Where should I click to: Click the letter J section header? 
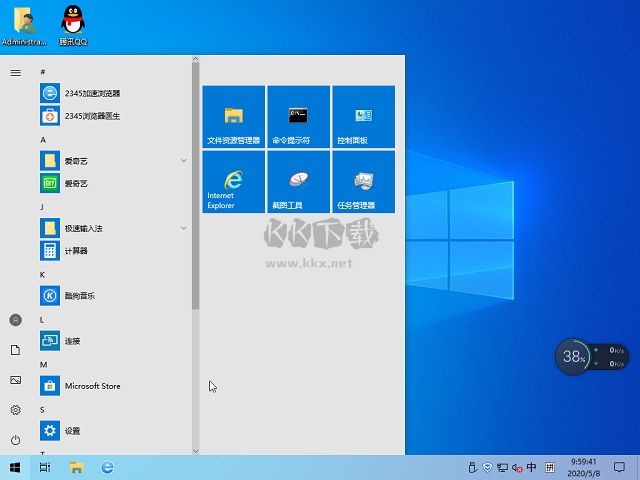click(42, 207)
